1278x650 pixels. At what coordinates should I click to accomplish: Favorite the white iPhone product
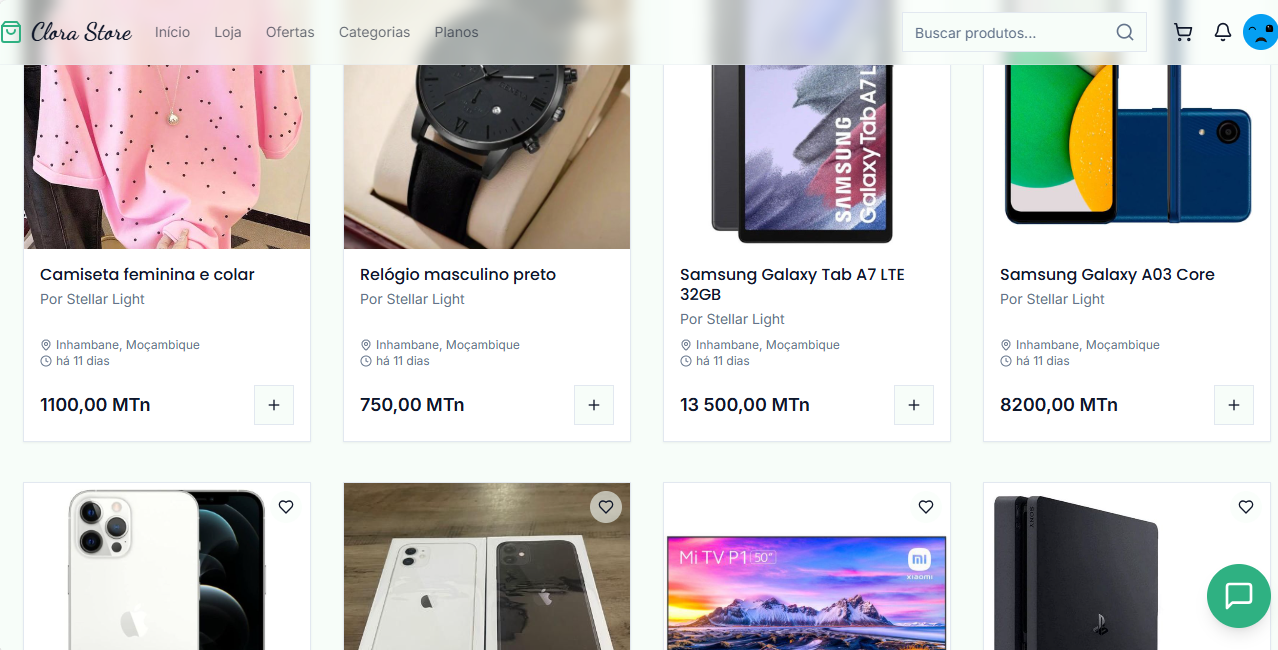tap(286, 507)
